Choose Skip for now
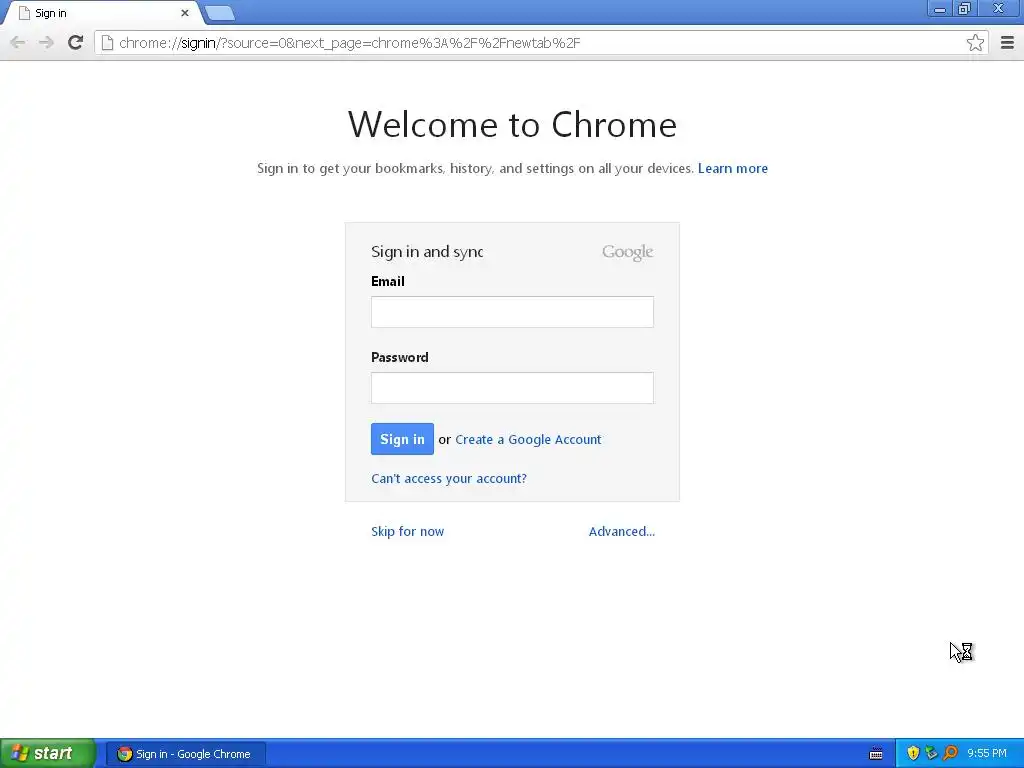 point(408,531)
